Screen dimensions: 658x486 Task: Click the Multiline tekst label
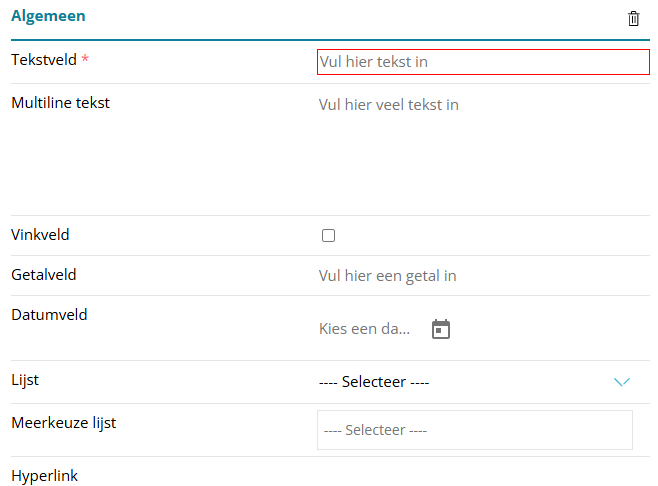pos(60,102)
